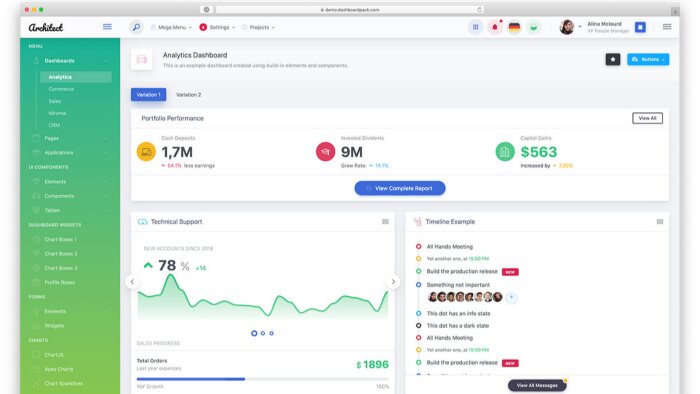700x394 pixels.
Task: Select Sales in the sidebar
Action: (x=54, y=101)
